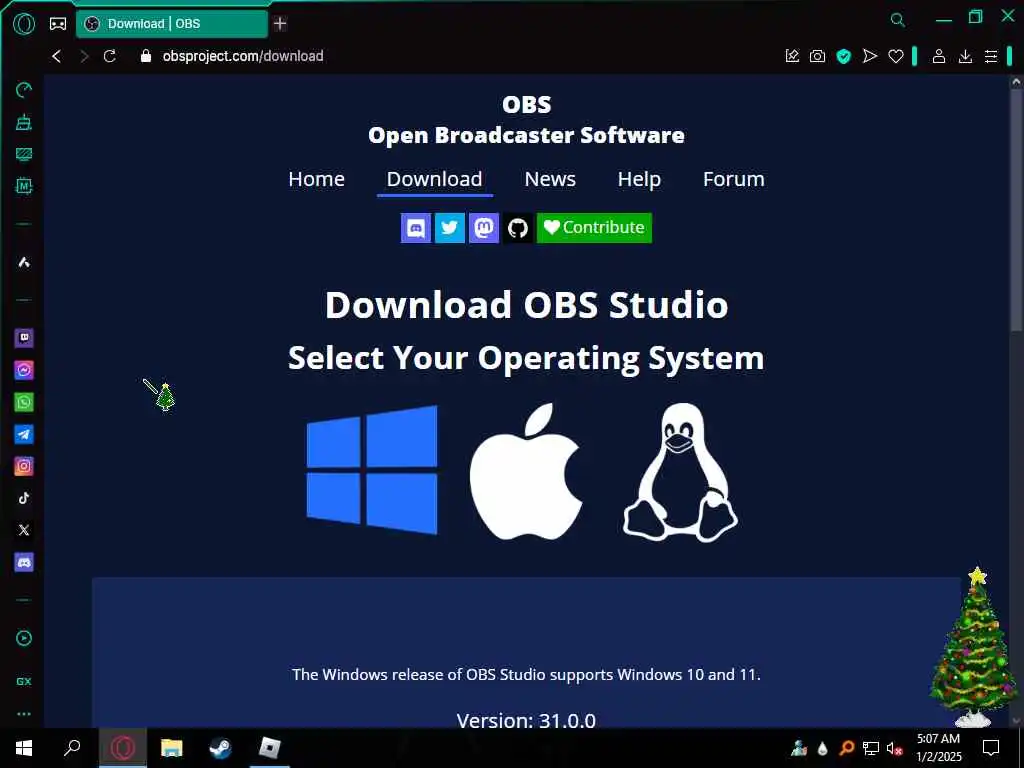The height and width of the screenshot is (768, 1024).
Task: Open the Aria AI sidebar icon
Action: (x=24, y=263)
